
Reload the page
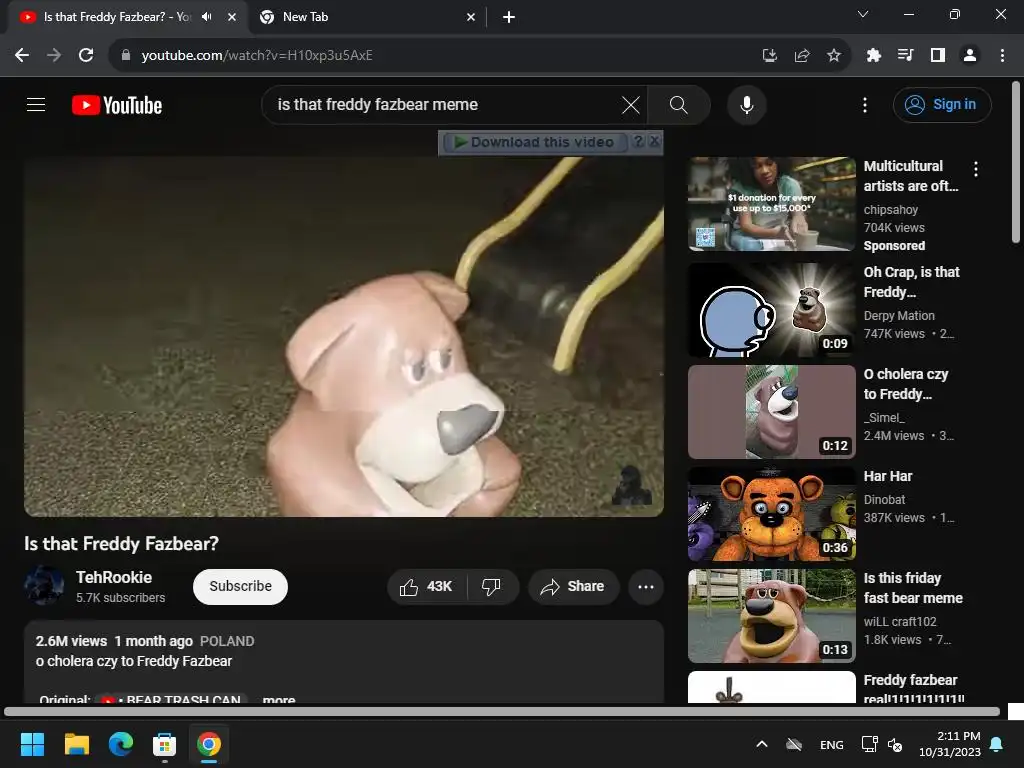86,56
